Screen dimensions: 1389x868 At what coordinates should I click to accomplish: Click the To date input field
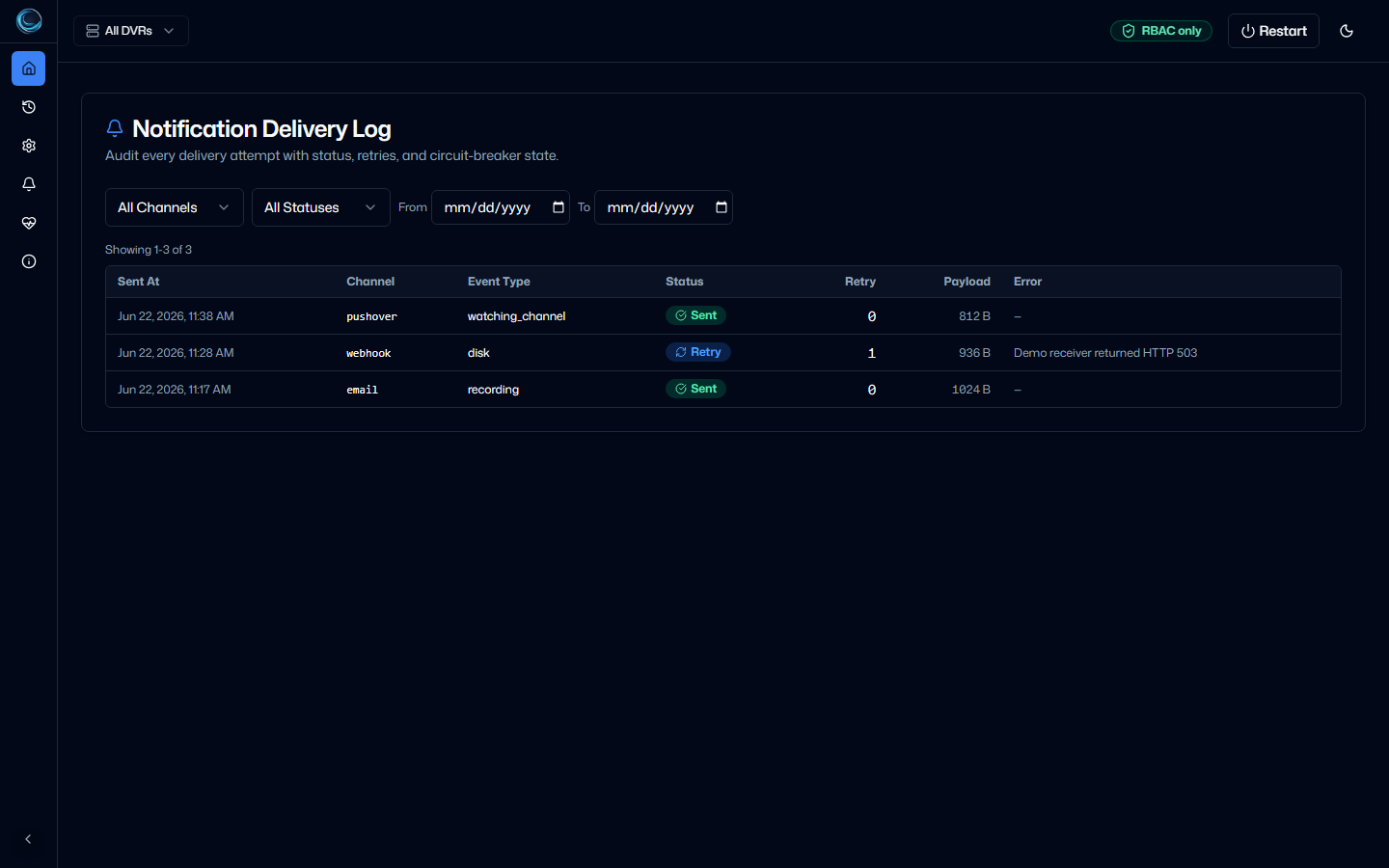pos(664,207)
